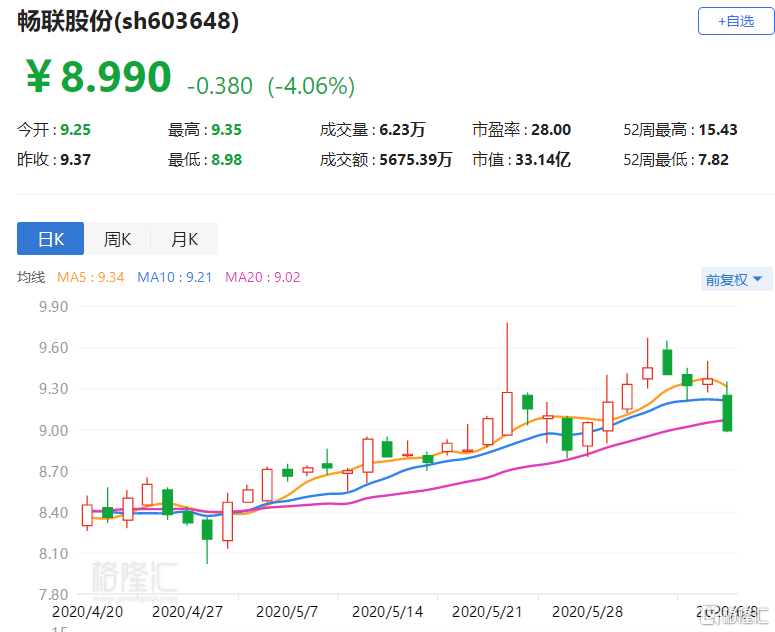775x632 pixels.
Task: Click the current price ¥8.990
Action: click(98, 77)
